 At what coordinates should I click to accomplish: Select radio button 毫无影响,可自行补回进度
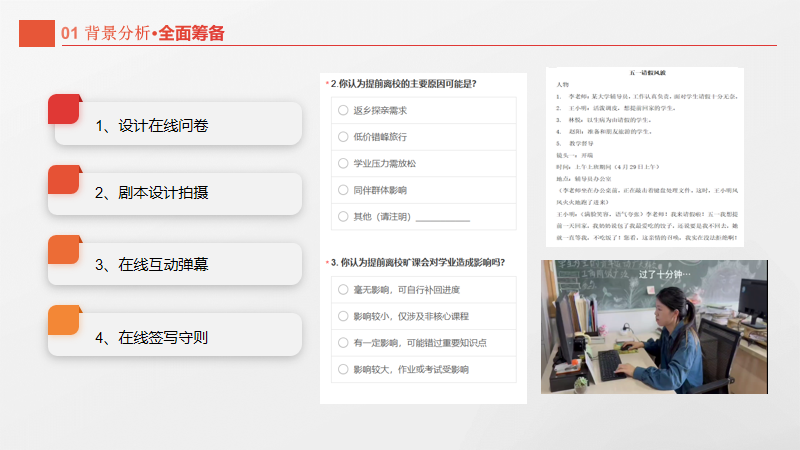(x=343, y=290)
